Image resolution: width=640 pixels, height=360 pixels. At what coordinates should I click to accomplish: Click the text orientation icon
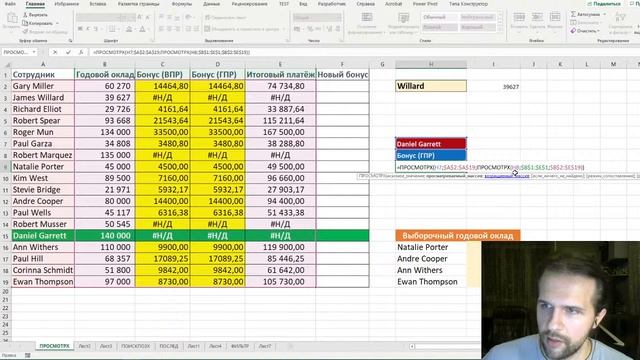(x=188, y=17)
